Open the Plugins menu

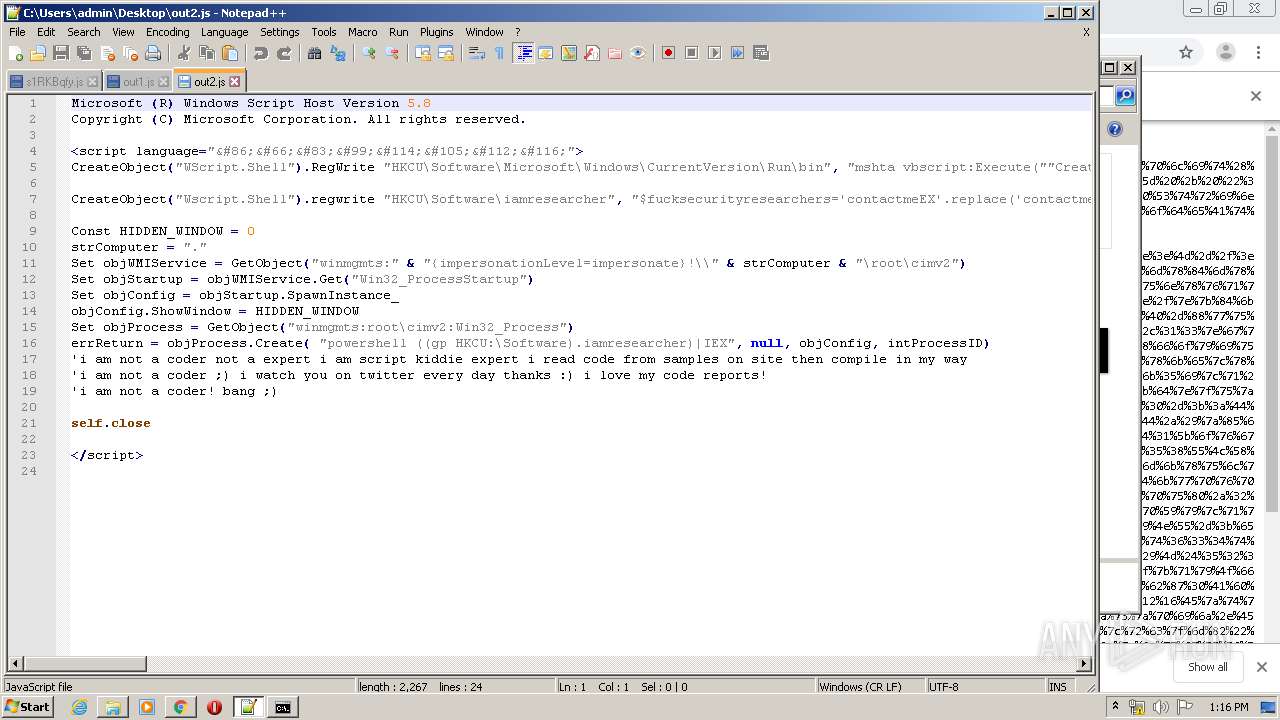click(436, 32)
